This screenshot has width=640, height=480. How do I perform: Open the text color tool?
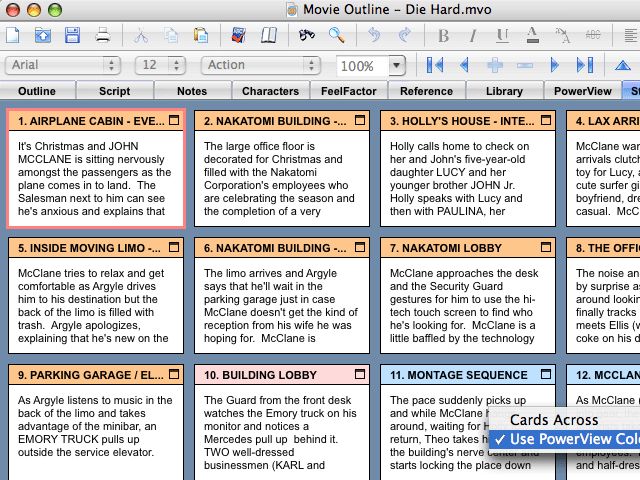click(x=532, y=36)
